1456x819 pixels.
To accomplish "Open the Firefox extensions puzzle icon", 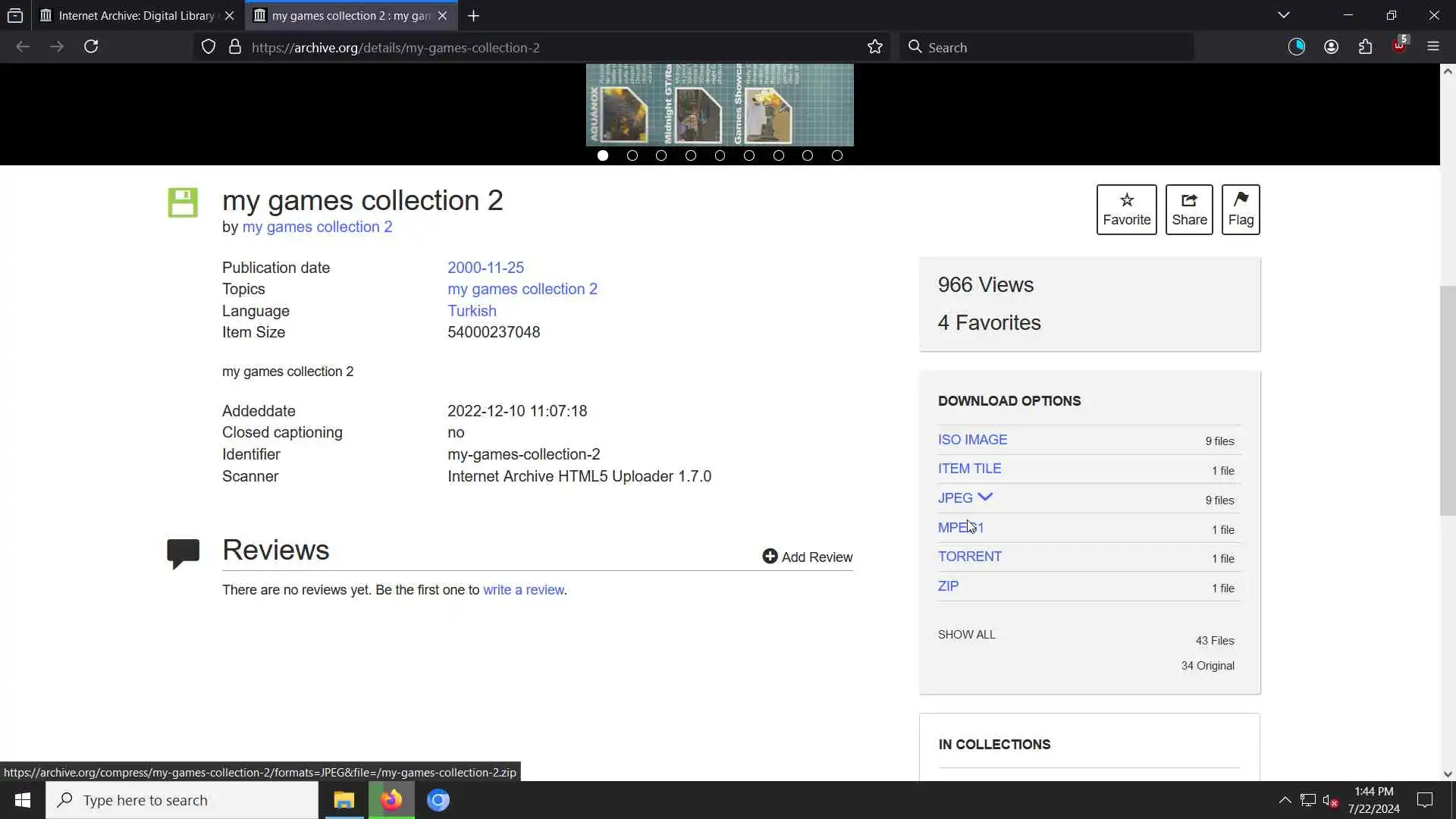I will tap(1365, 47).
